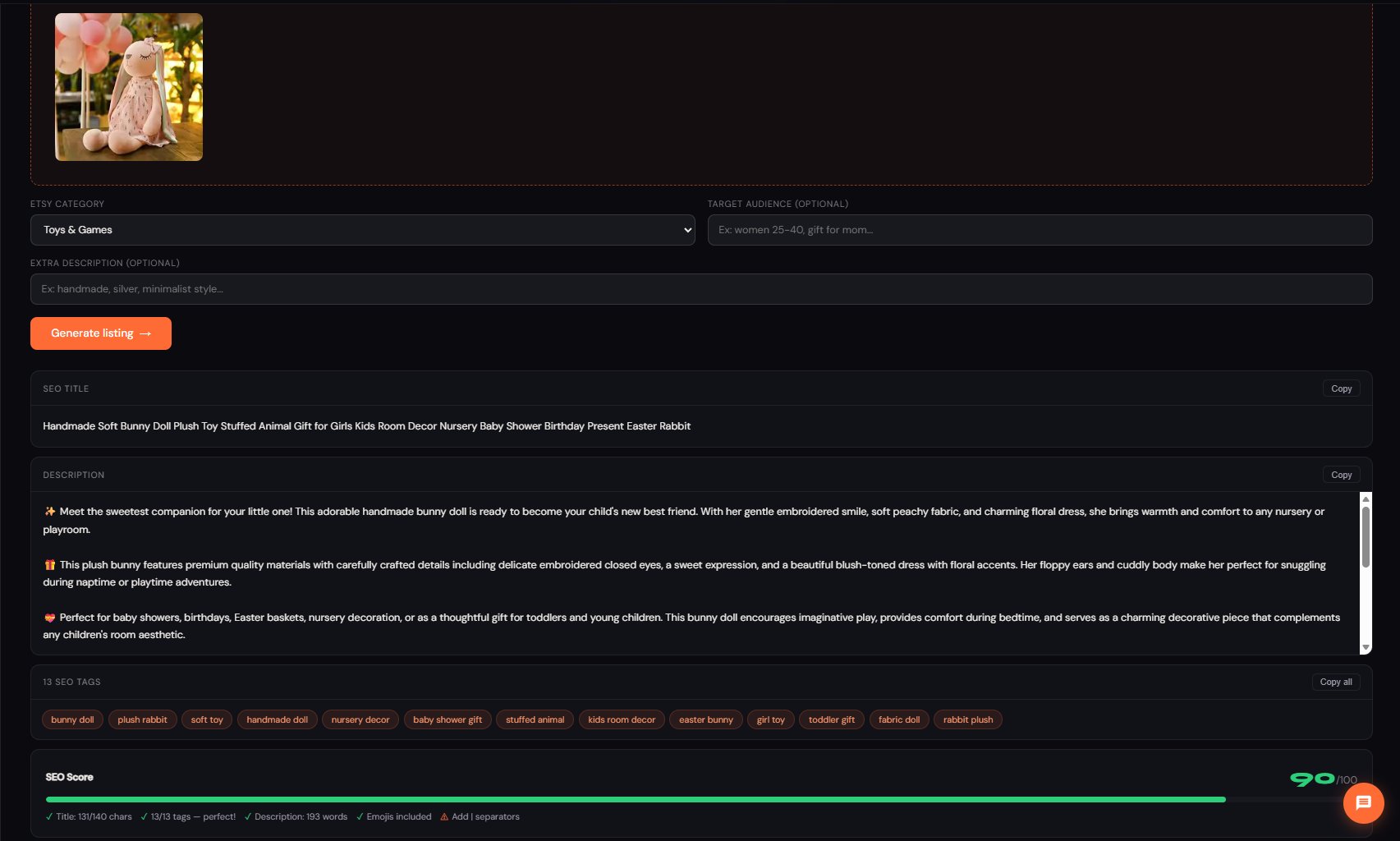Screen dimensions: 1400x841
Task: Click the 'SEO Score' heading
Action: 69,777
